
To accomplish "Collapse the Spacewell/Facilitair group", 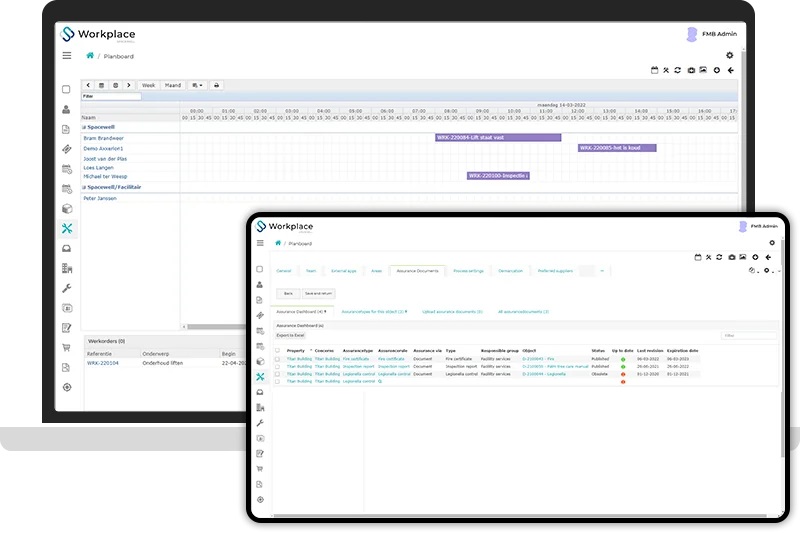I will point(85,187).
